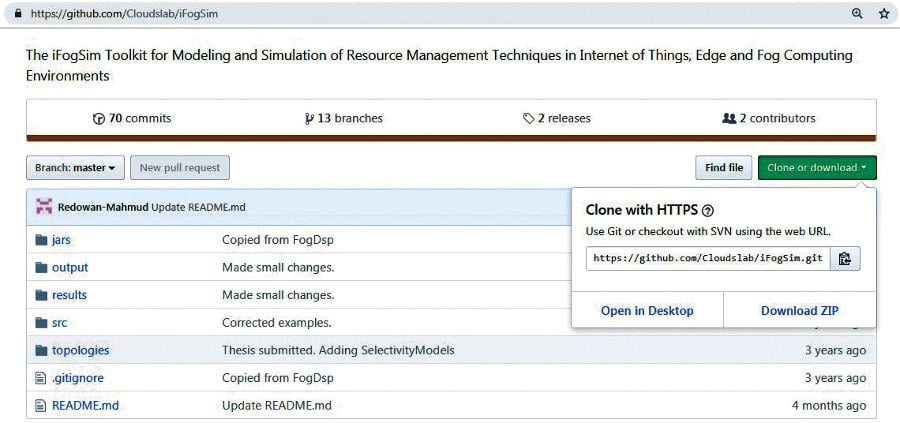
Task: Open the Branch: master dropdown
Action: [x=75, y=168]
